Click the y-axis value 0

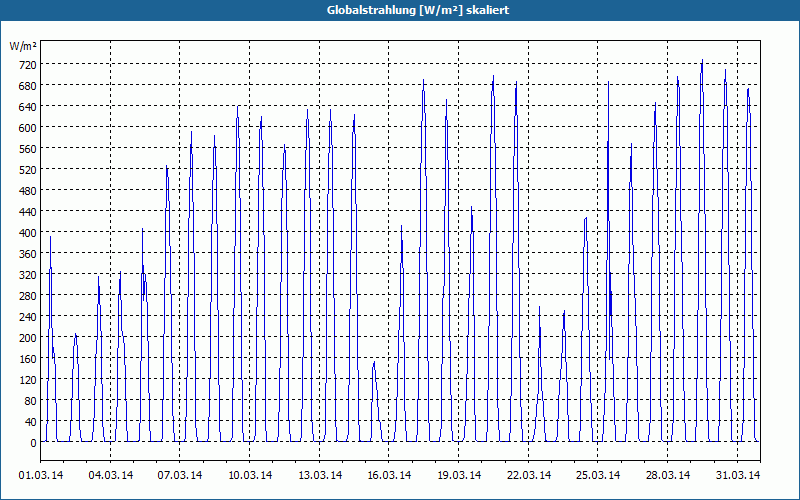click(x=34, y=443)
